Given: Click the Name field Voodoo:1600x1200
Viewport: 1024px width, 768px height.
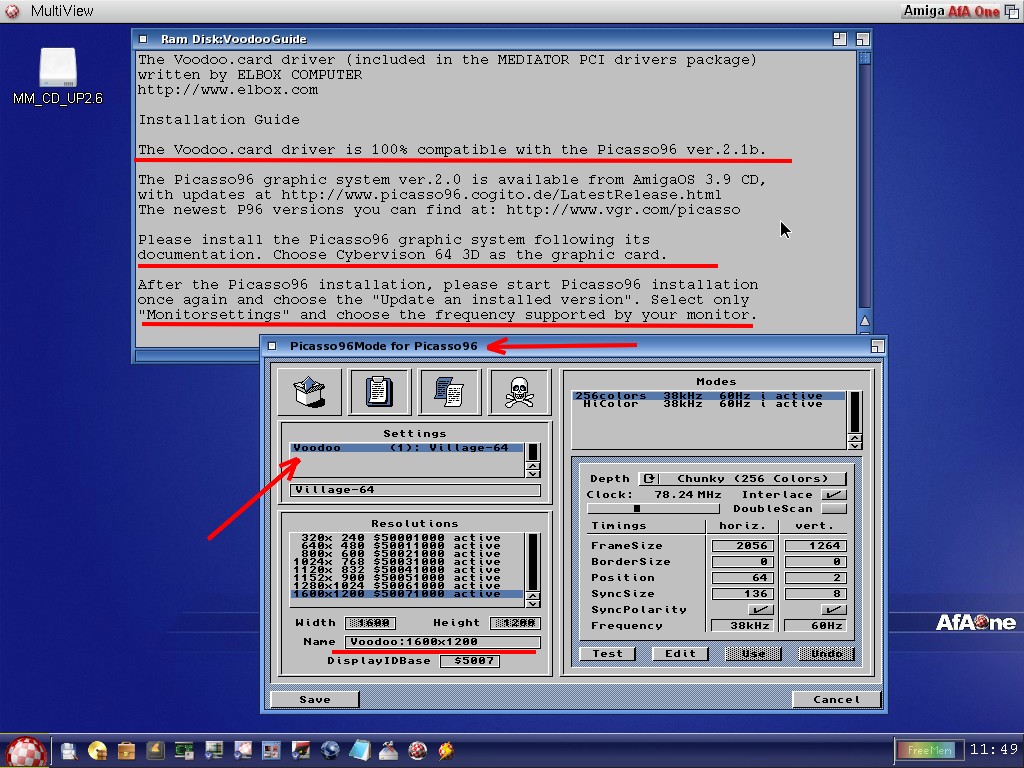Looking at the screenshot, I should click(442, 642).
